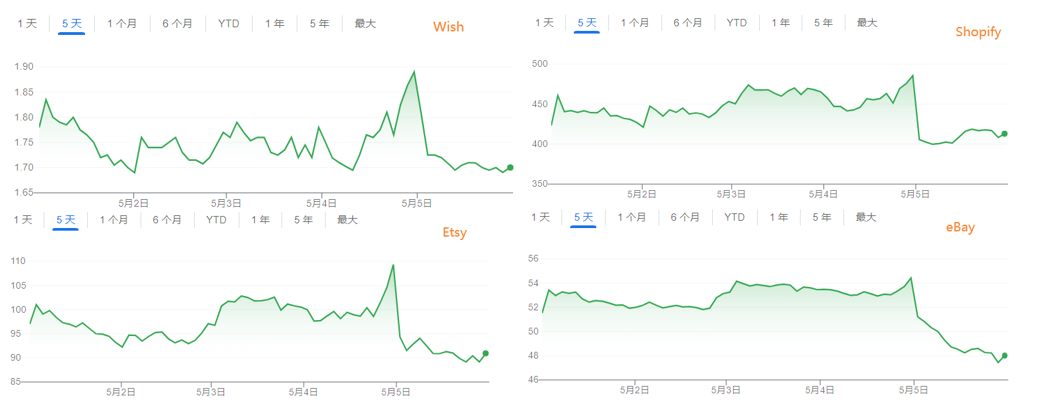Viewport: 1038px width, 418px height.
Task: Switch Etsy chart to 5年 view
Action: (304, 219)
